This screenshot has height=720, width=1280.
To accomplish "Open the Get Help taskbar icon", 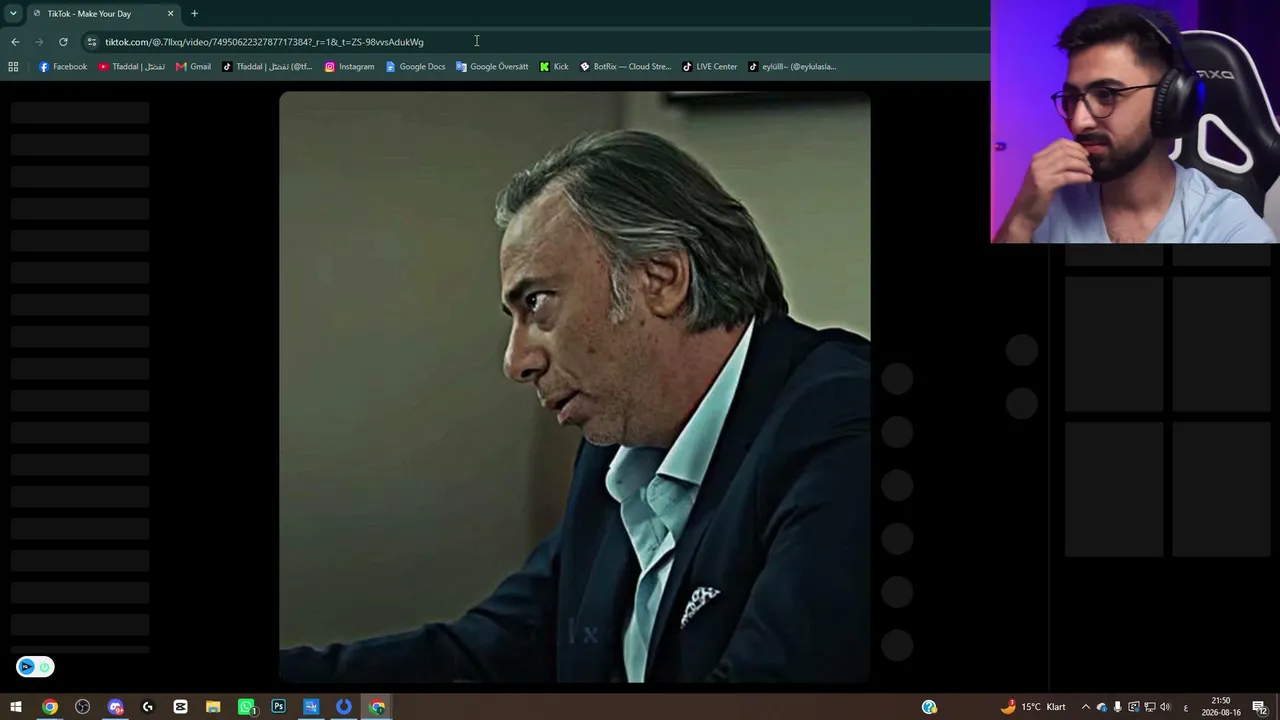I will pos(929,707).
